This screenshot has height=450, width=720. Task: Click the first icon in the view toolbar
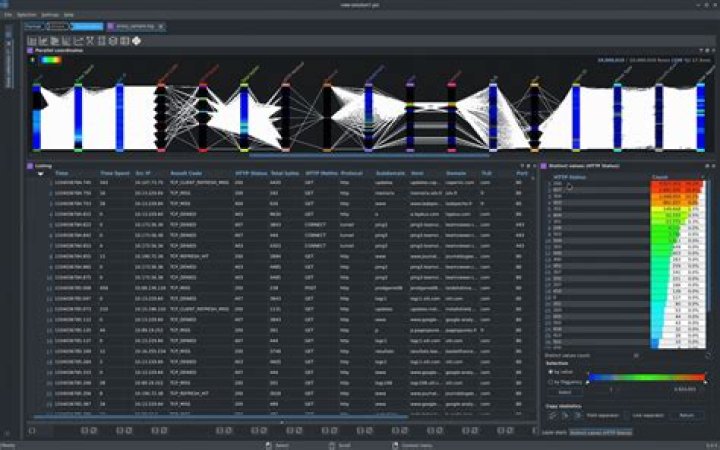tap(33, 40)
